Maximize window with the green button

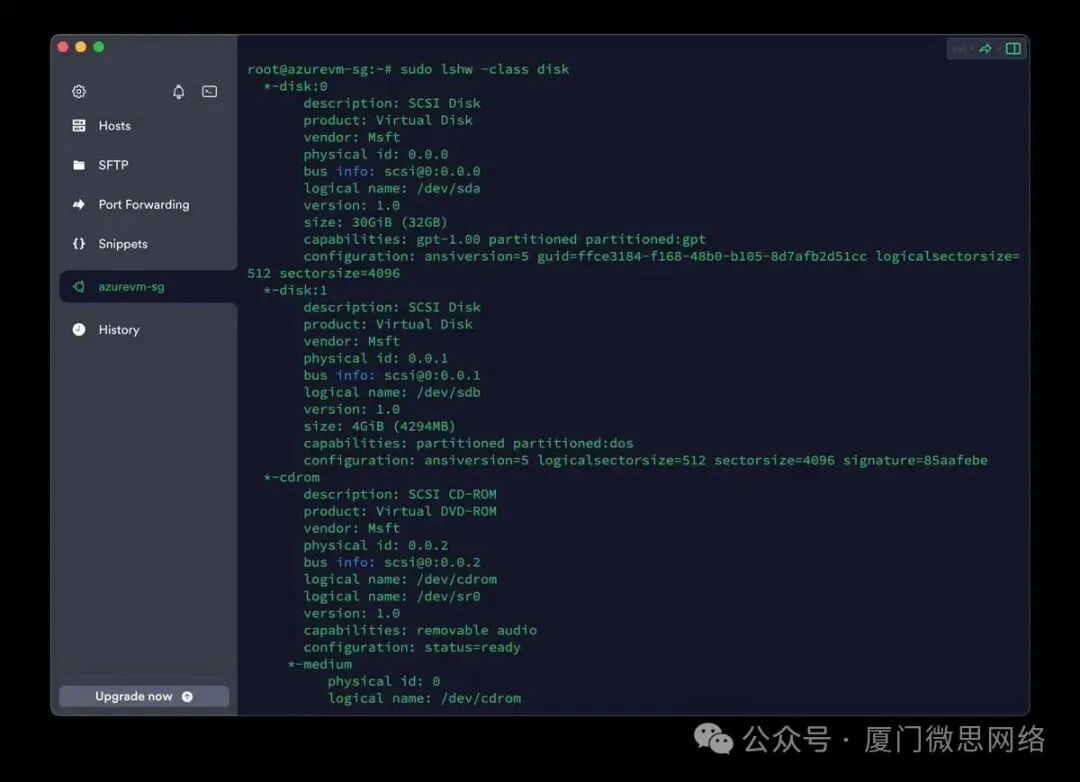coord(98,47)
